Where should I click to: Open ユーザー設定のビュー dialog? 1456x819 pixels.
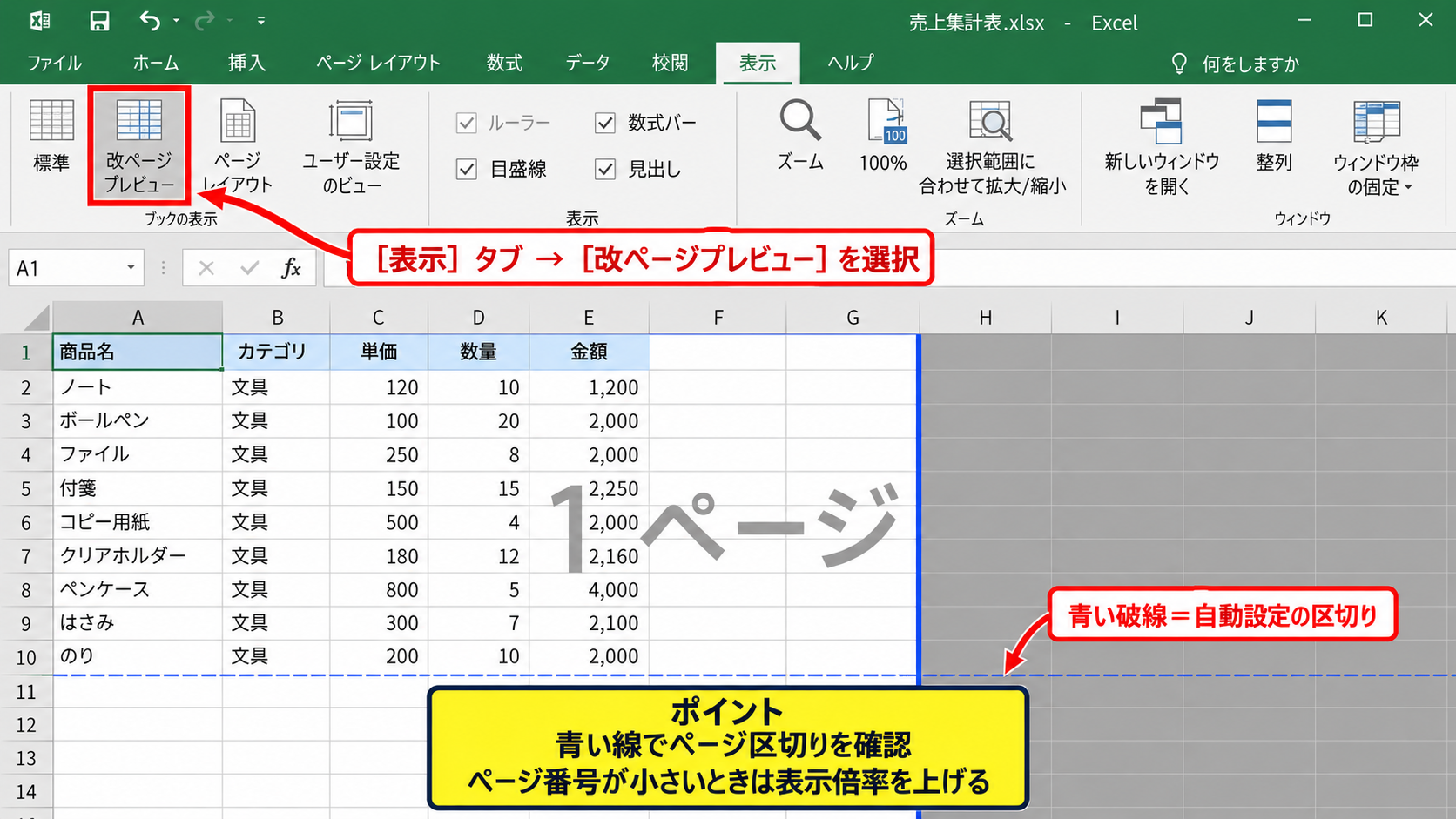pos(351,145)
